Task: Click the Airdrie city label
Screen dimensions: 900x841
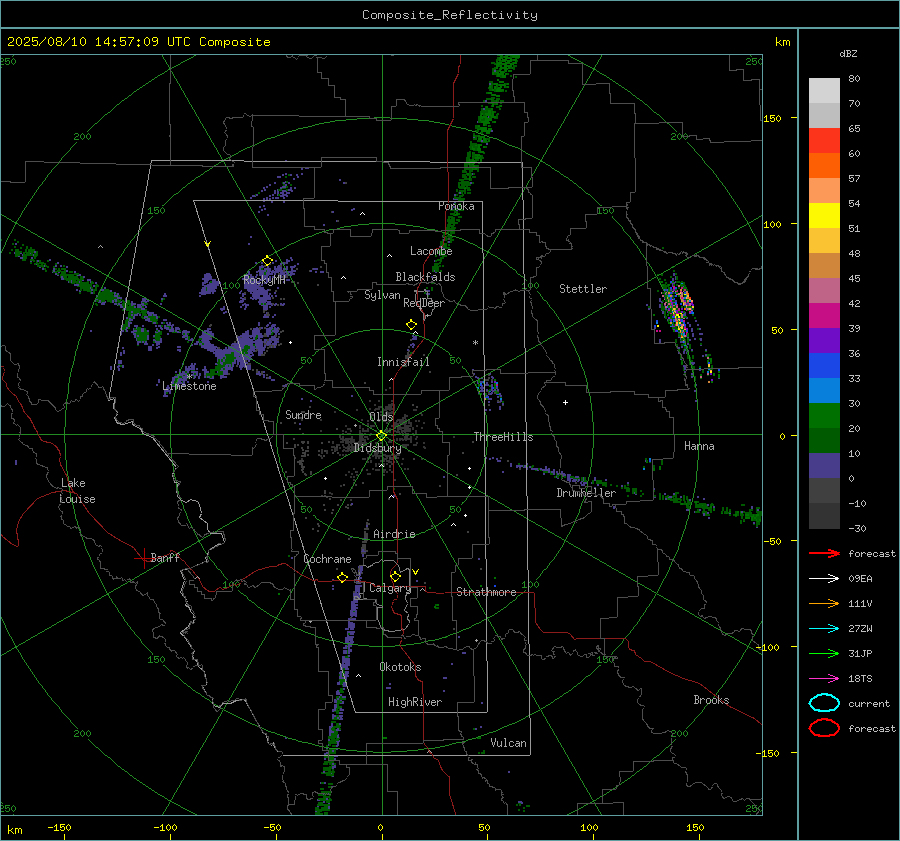Action: [394, 534]
